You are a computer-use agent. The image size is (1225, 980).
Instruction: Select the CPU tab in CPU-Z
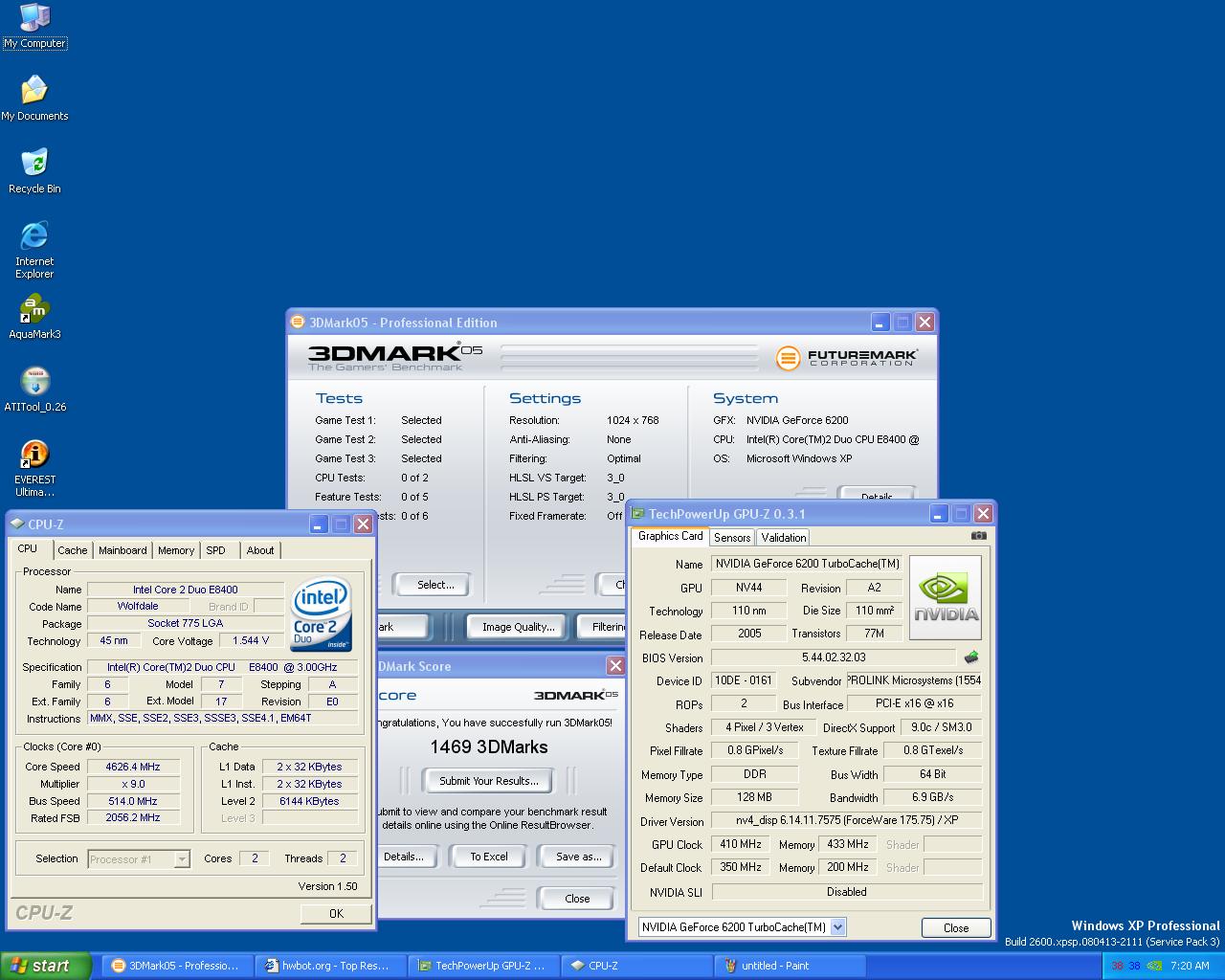point(28,548)
